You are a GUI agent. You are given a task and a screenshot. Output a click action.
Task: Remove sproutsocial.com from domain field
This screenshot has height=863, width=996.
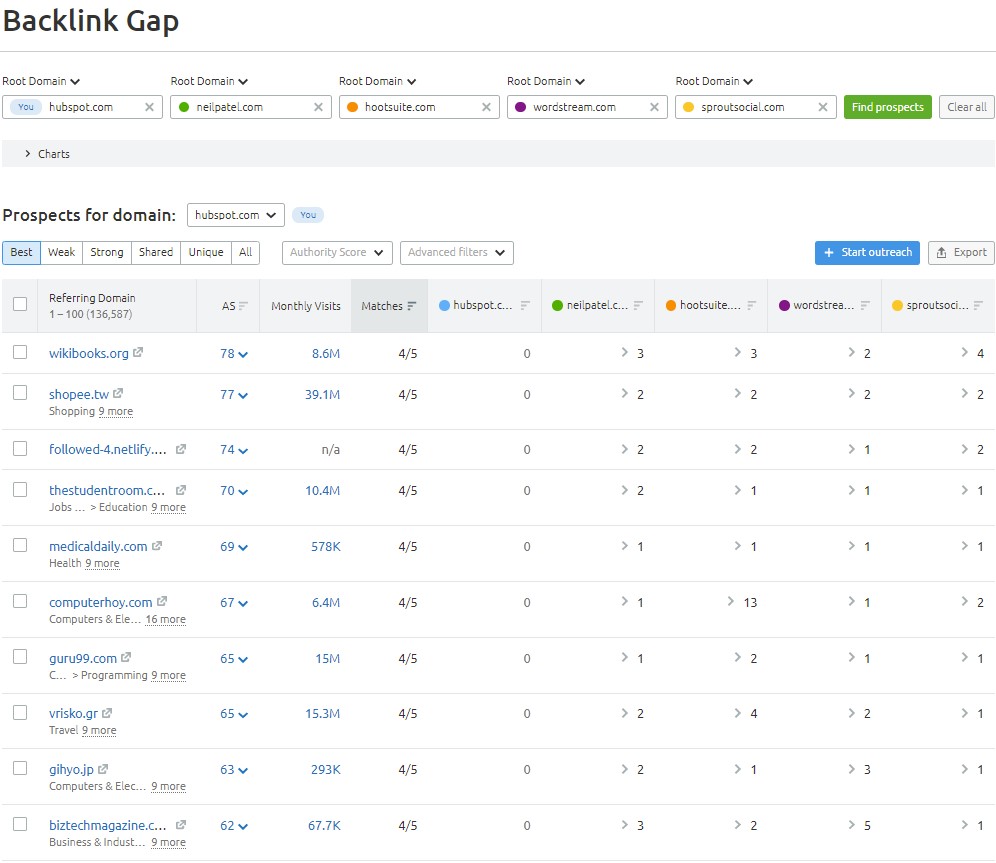(823, 107)
